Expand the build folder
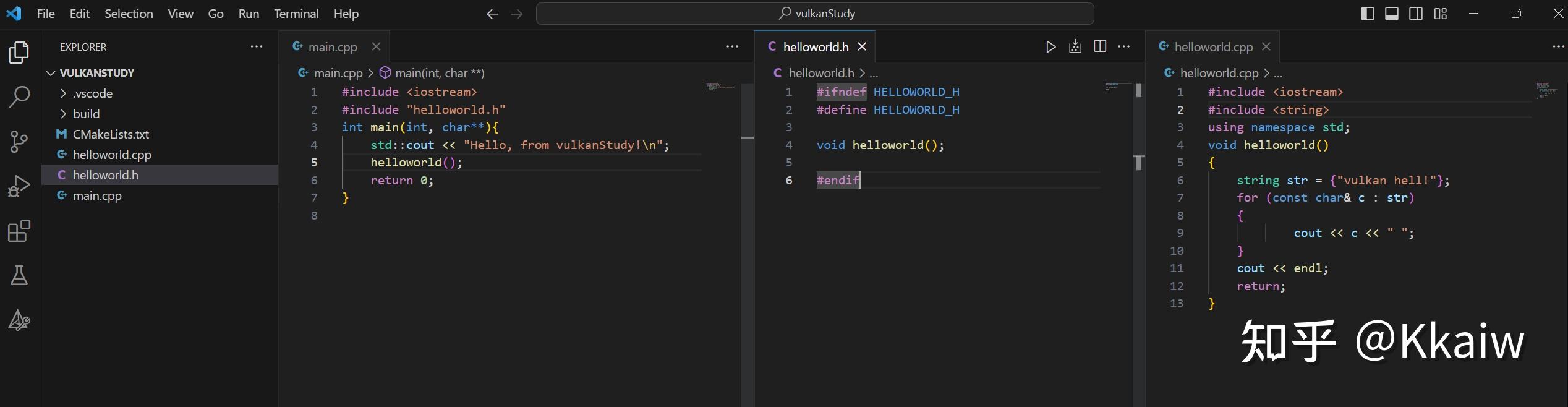This screenshot has width=1568, height=407. [x=86, y=114]
